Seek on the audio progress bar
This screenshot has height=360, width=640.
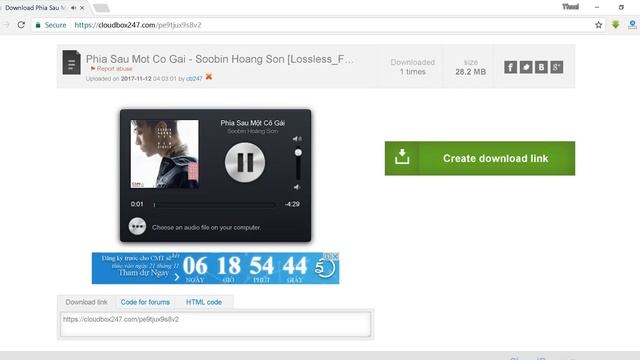214,204
